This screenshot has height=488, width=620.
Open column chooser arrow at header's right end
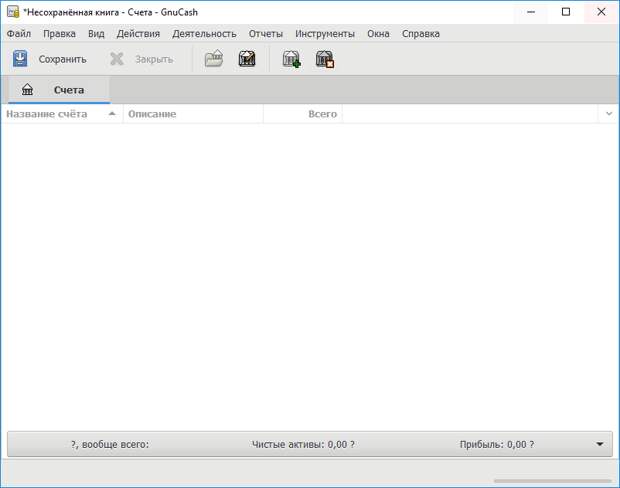click(609, 114)
